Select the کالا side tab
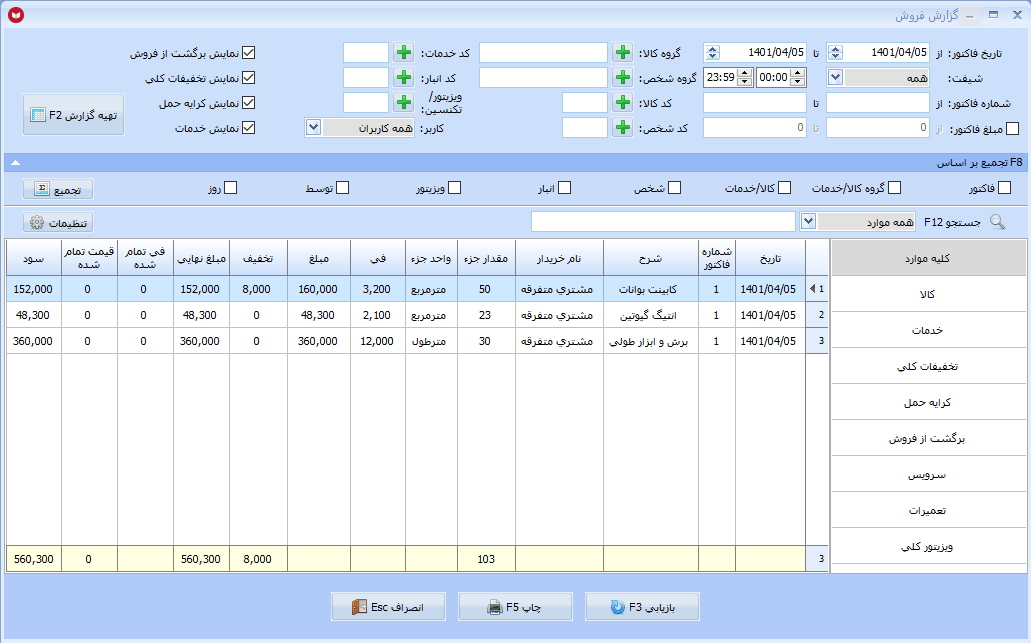1031x643 pixels. (x=928, y=295)
